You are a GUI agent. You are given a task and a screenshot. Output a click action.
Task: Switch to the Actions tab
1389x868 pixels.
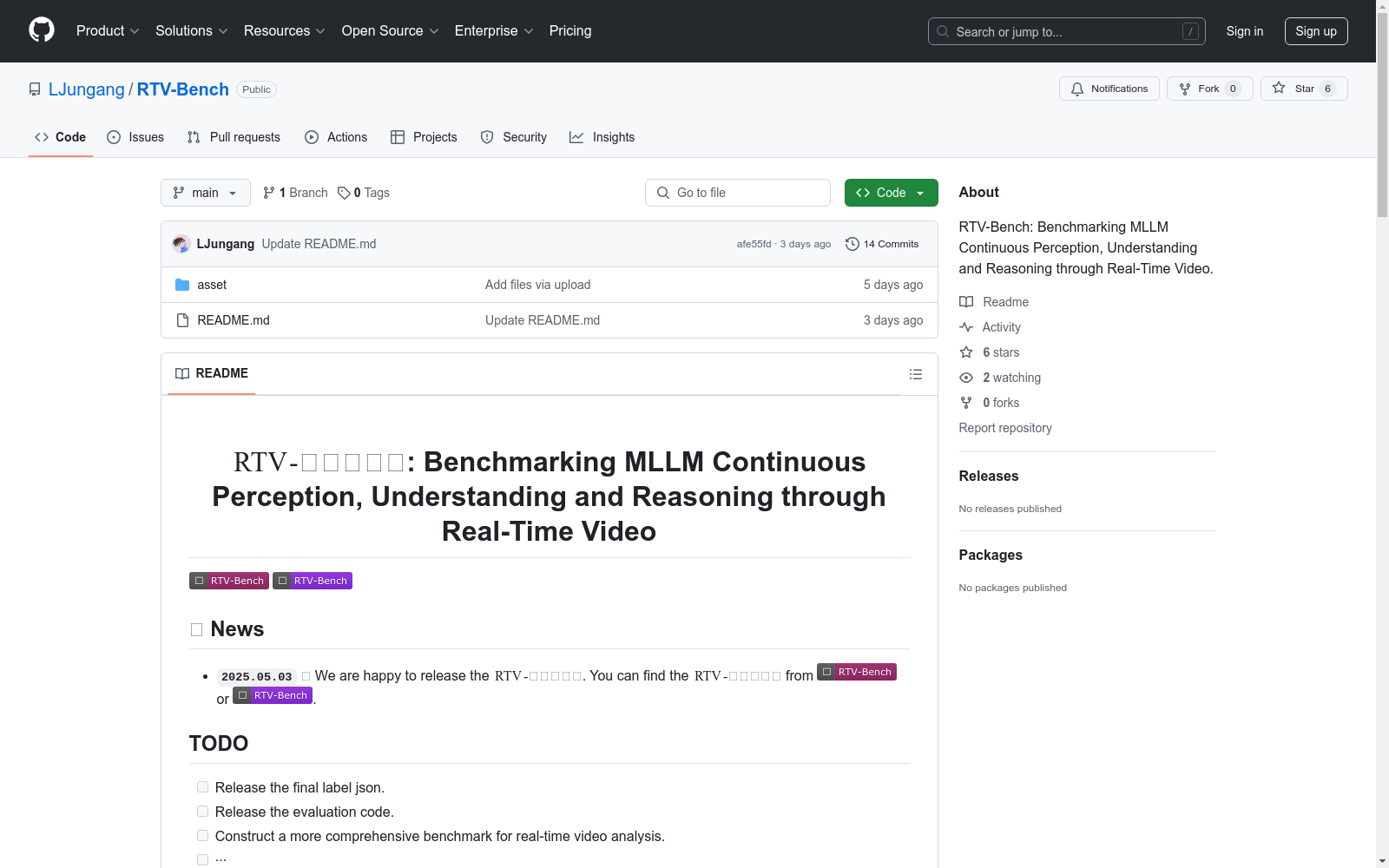pos(336,137)
